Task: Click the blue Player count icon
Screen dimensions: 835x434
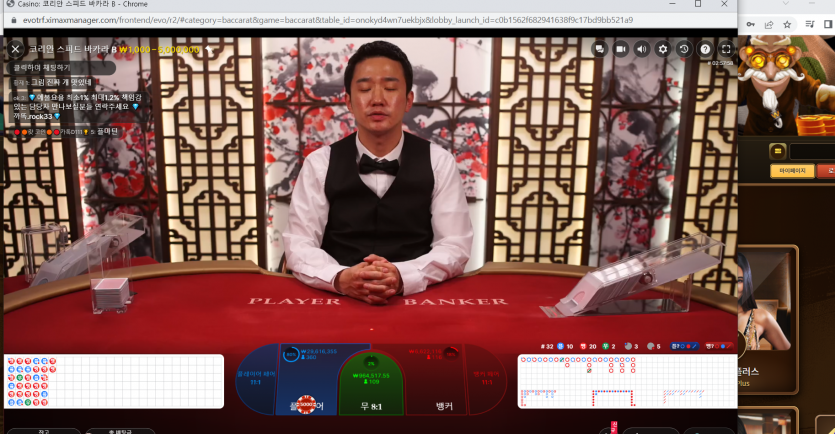Action: 560,346
